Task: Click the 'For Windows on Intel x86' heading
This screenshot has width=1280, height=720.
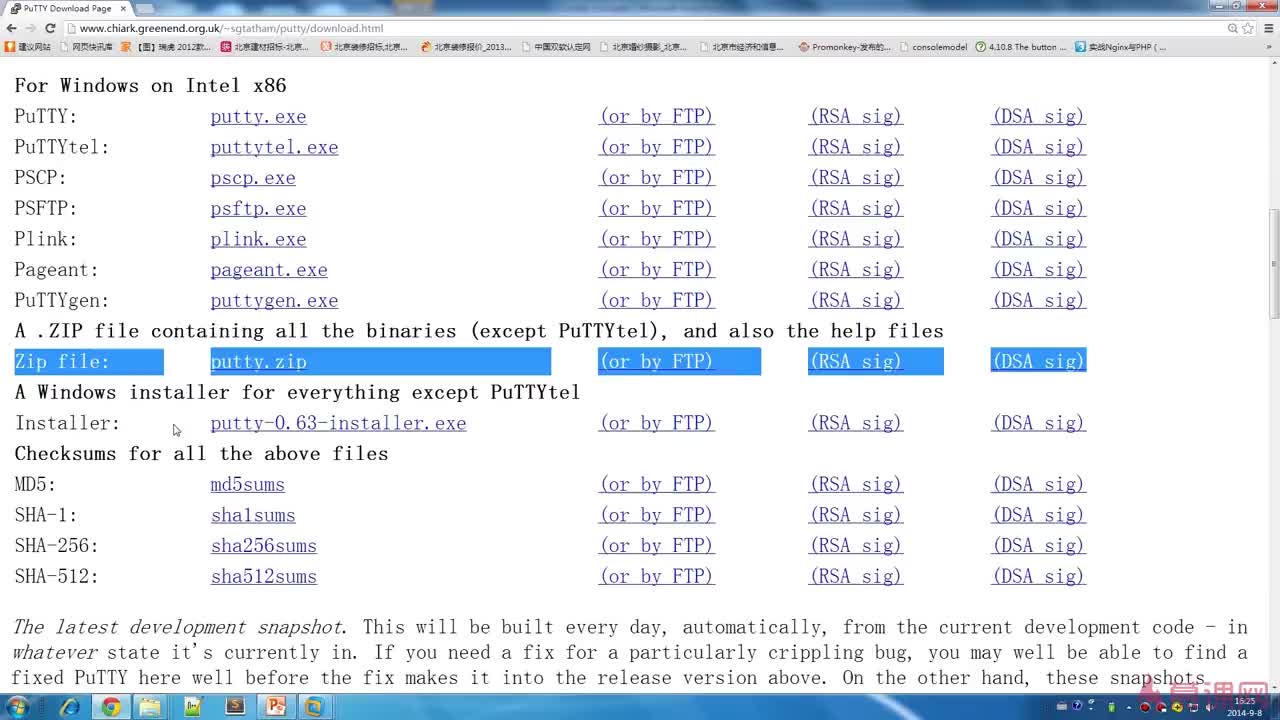Action: (150, 86)
